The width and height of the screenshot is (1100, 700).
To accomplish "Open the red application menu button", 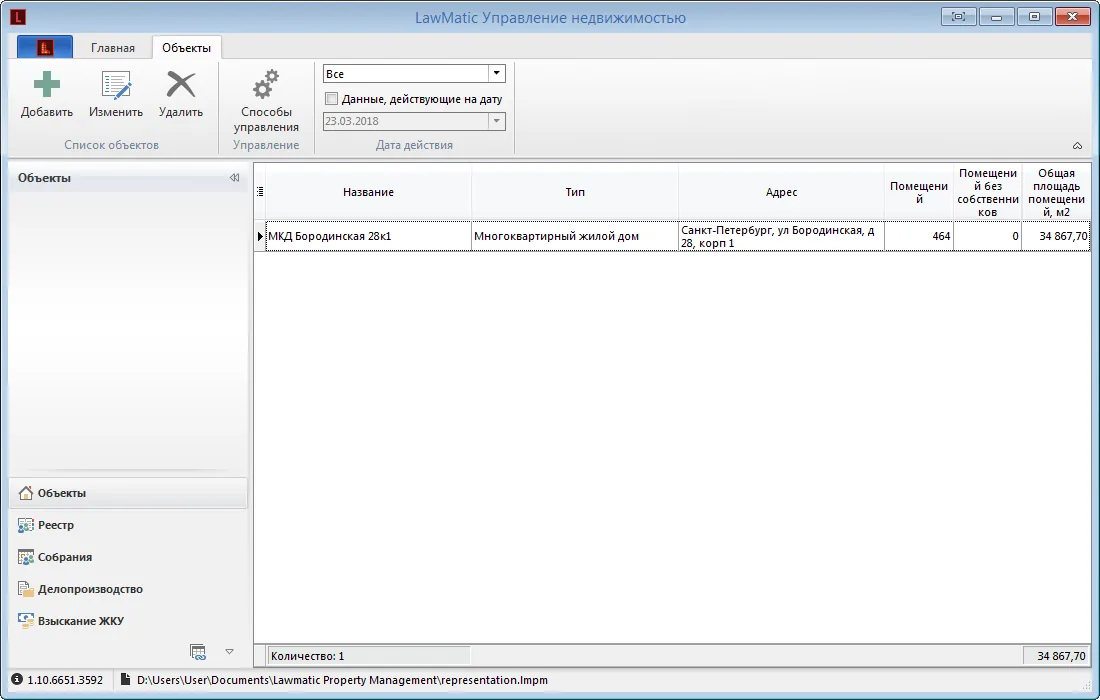I will (x=45, y=48).
